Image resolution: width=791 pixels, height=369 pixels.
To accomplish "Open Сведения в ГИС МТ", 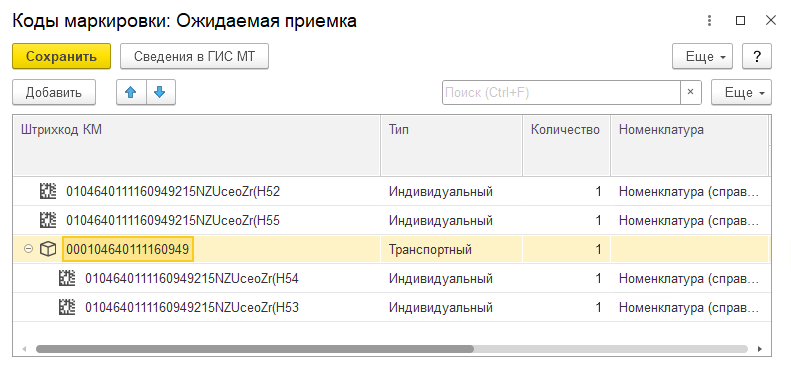I will [194, 56].
